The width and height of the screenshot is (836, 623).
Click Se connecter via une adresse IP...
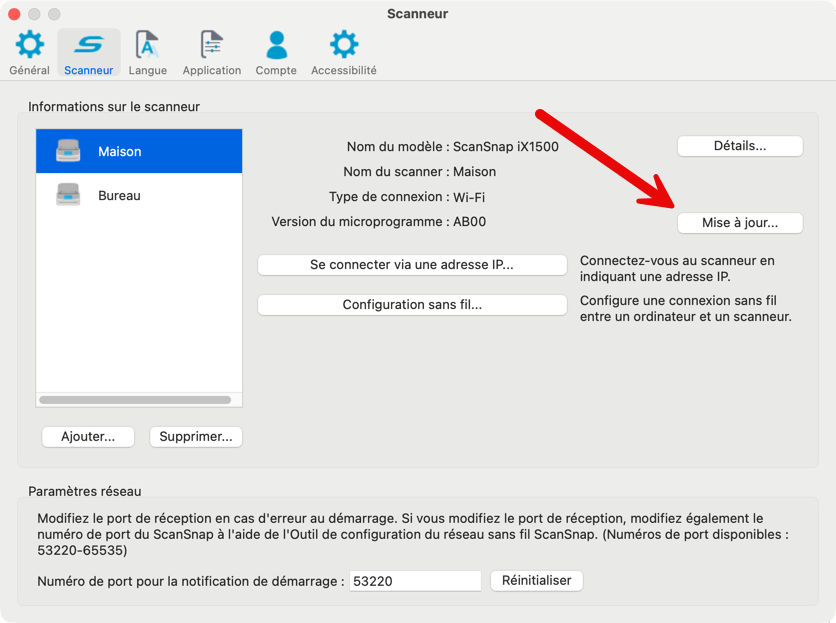412,265
